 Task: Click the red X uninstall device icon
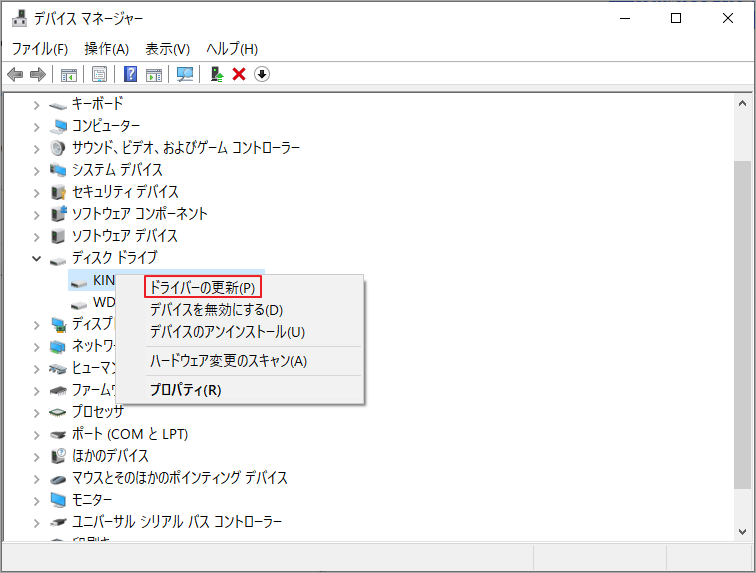[239, 74]
